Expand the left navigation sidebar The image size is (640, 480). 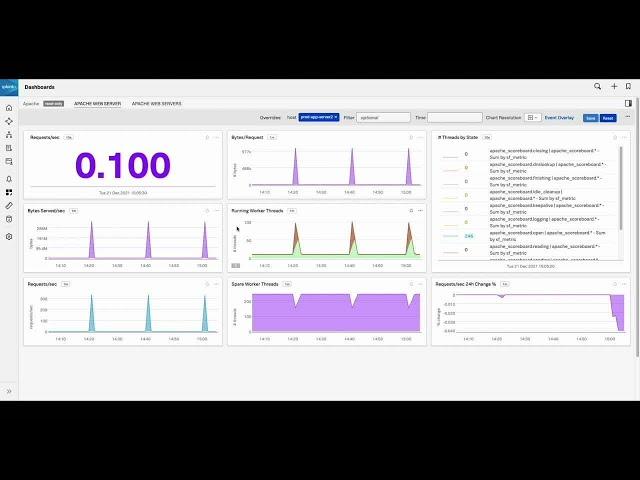[9, 391]
